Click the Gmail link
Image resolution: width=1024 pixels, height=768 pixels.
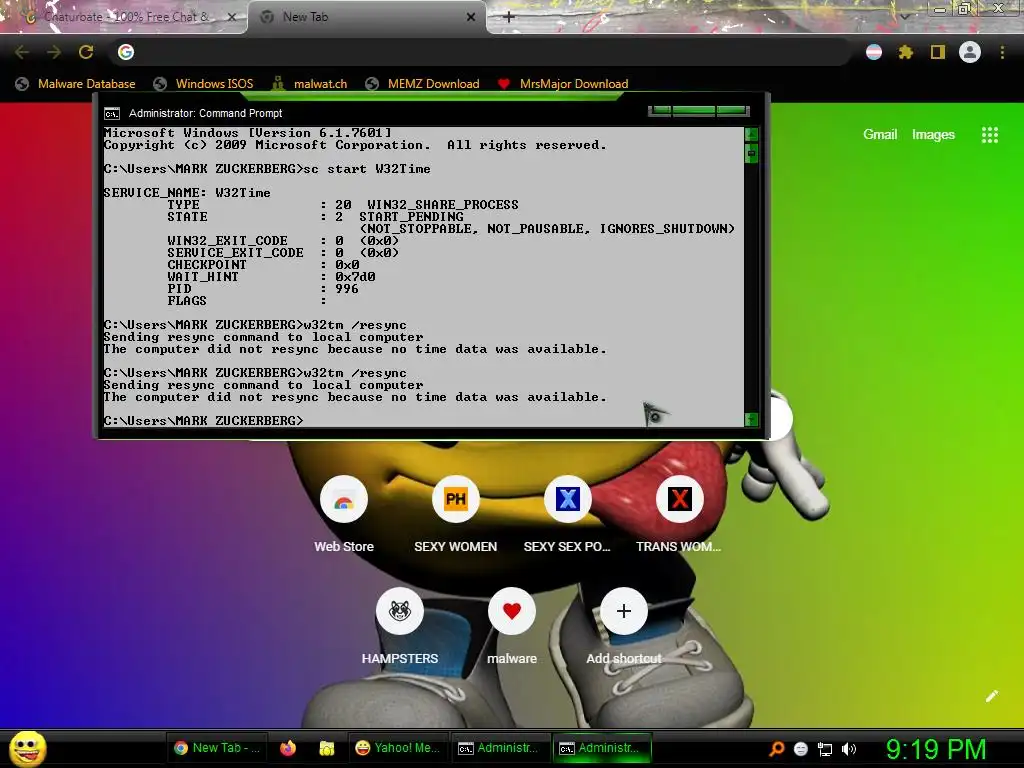pos(880,135)
